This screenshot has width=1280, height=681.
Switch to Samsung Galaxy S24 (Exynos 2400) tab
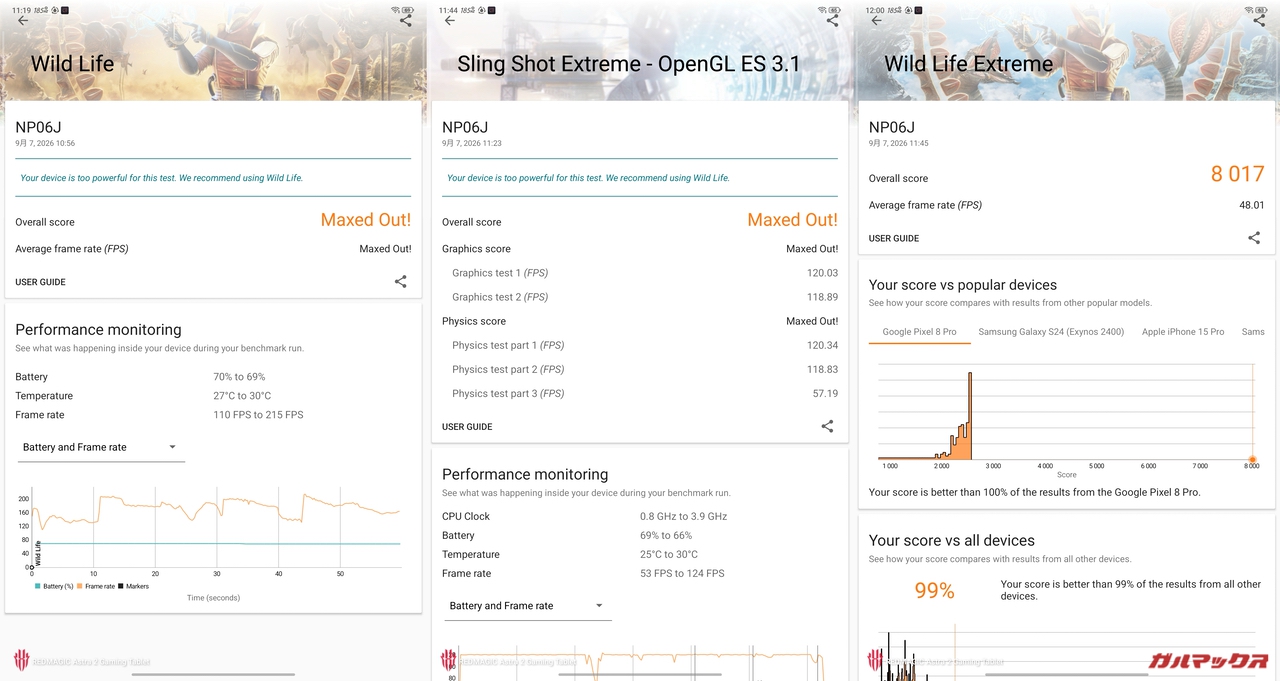coord(1051,332)
